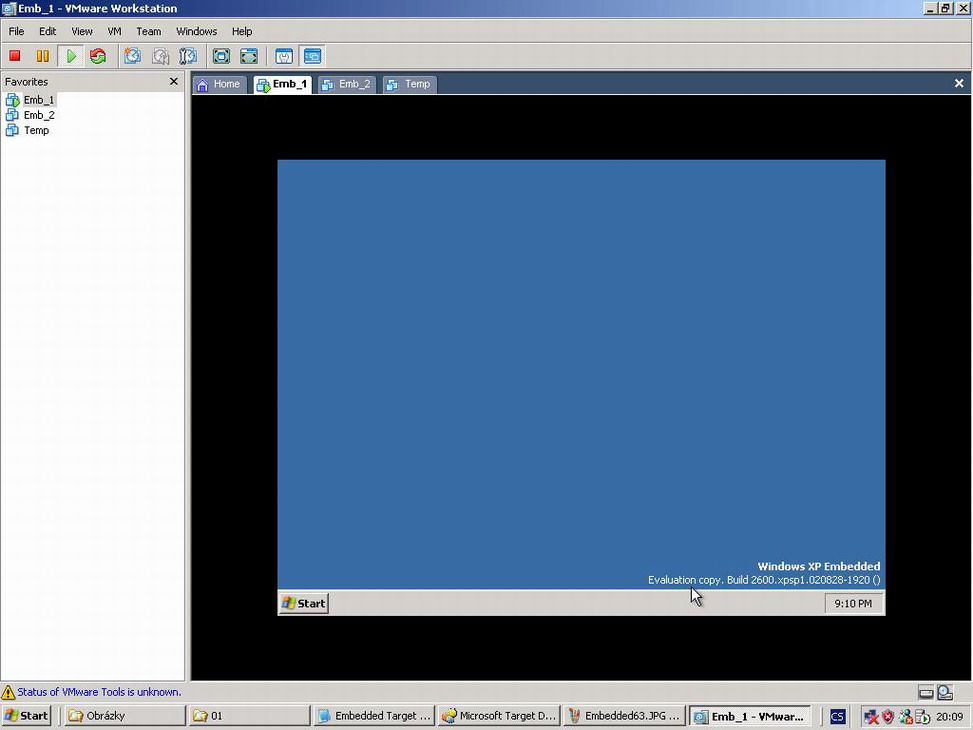Show the VM console view icon
Screen dimensions: 973x730
point(312,56)
